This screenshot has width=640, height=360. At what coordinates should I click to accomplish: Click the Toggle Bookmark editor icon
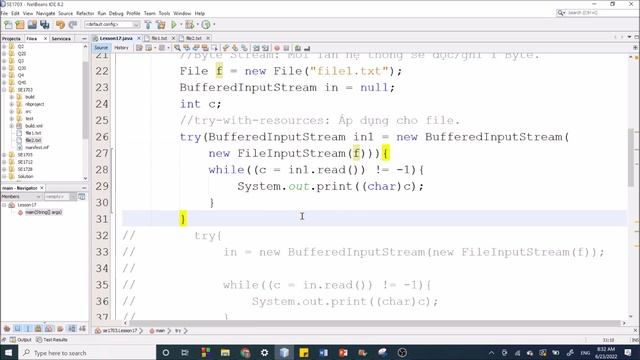click(244, 48)
